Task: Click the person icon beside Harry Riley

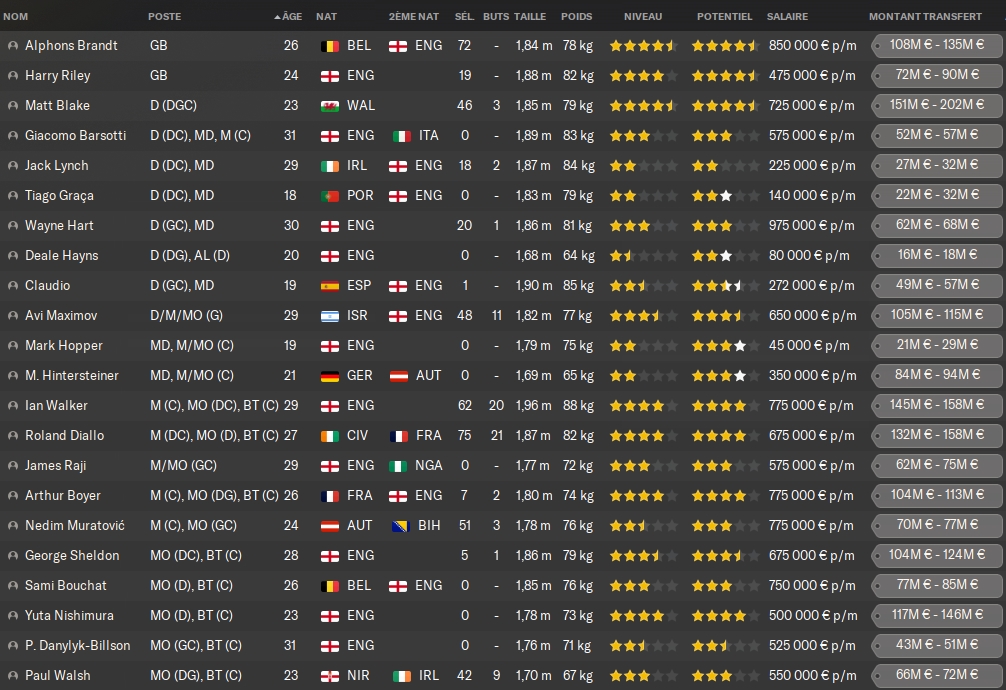Action: [12, 76]
